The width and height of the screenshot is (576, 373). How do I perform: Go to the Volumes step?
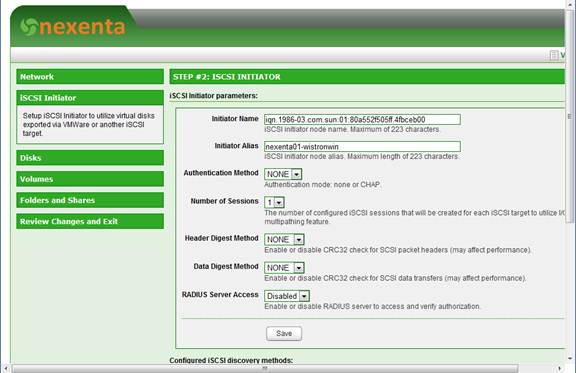click(x=90, y=179)
